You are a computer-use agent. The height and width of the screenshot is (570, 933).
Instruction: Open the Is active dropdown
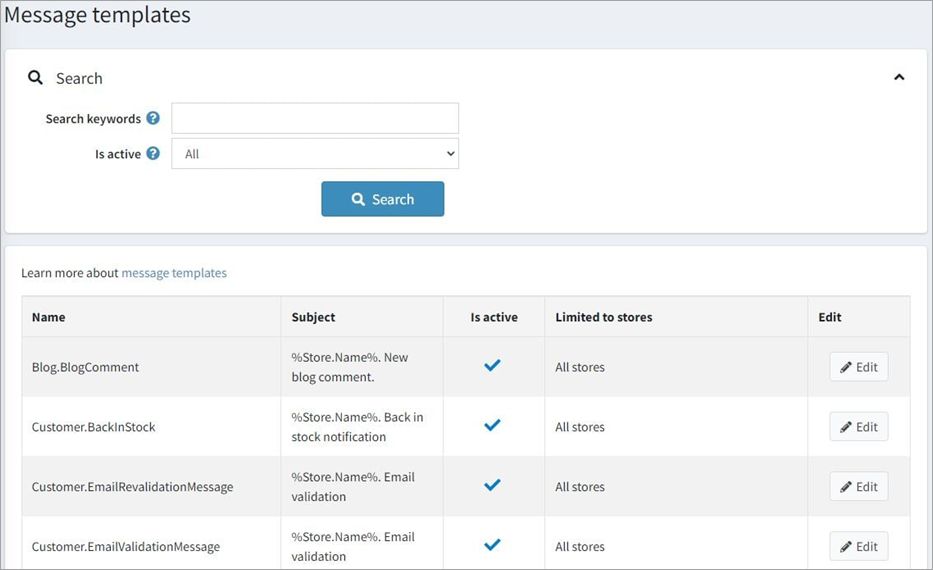(315, 154)
